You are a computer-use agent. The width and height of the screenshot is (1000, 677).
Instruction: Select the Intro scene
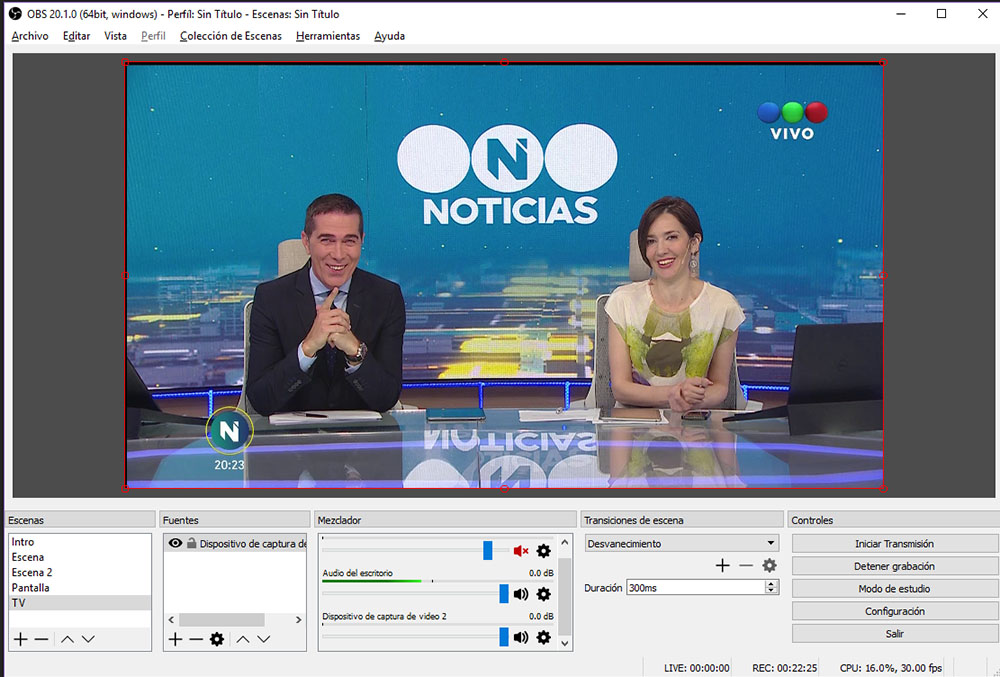80,542
